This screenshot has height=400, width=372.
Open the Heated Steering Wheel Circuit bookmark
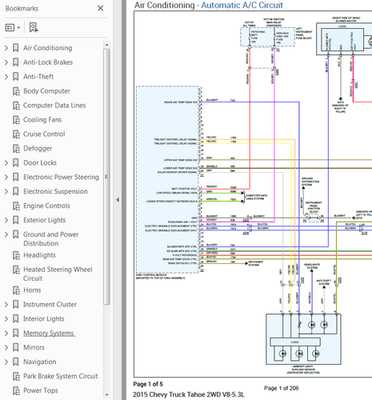[x=58, y=274]
